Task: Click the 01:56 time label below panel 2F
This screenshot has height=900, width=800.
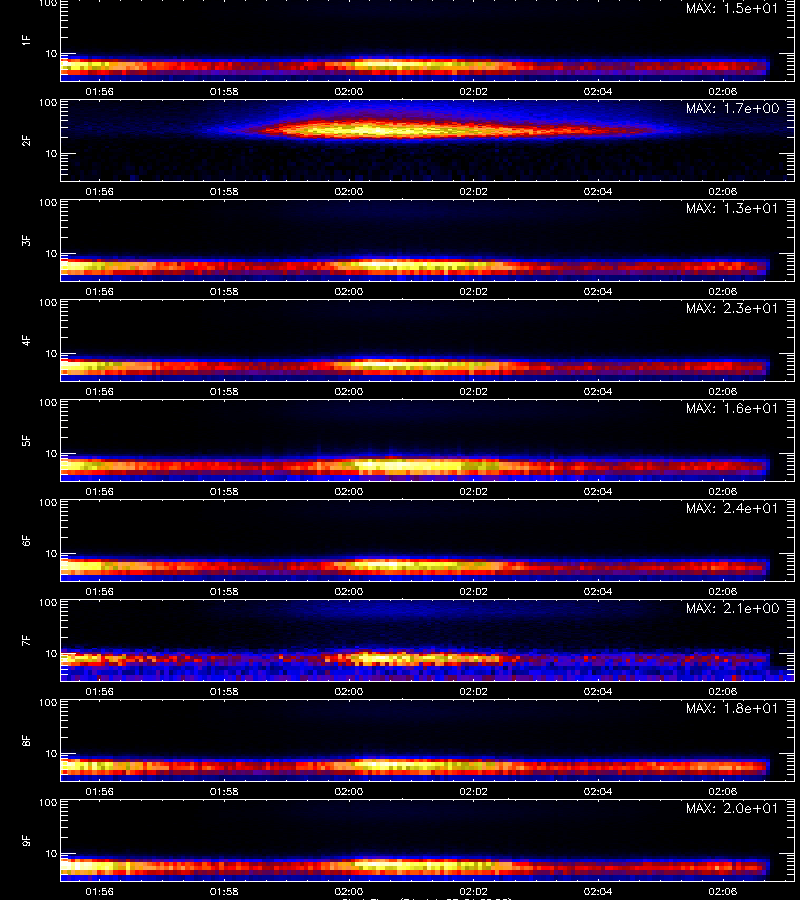Action: [99, 192]
